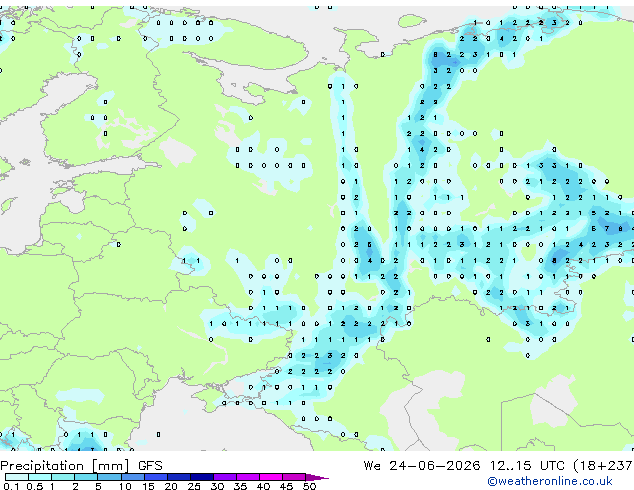Image resolution: width=634 pixels, height=490 pixels.
Task: Click the 2–5 mm cyan legend swatch
Action: (86, 477)
